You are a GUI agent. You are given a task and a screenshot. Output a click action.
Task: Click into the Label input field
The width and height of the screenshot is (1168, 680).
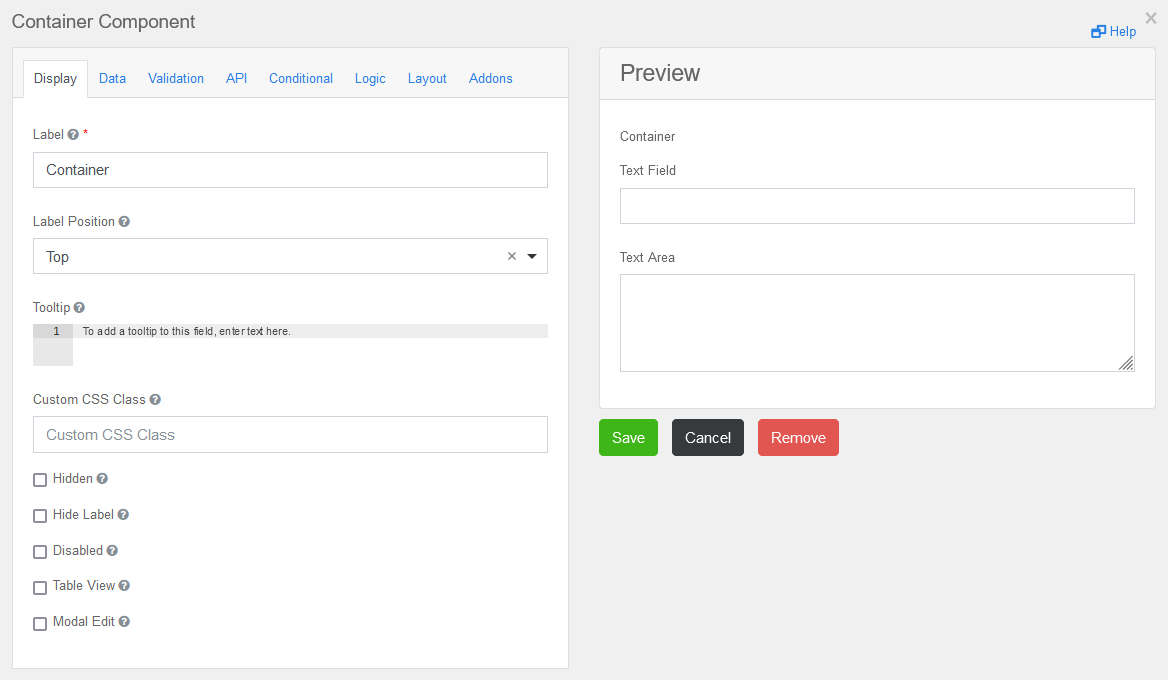click(x=291, y=171)
